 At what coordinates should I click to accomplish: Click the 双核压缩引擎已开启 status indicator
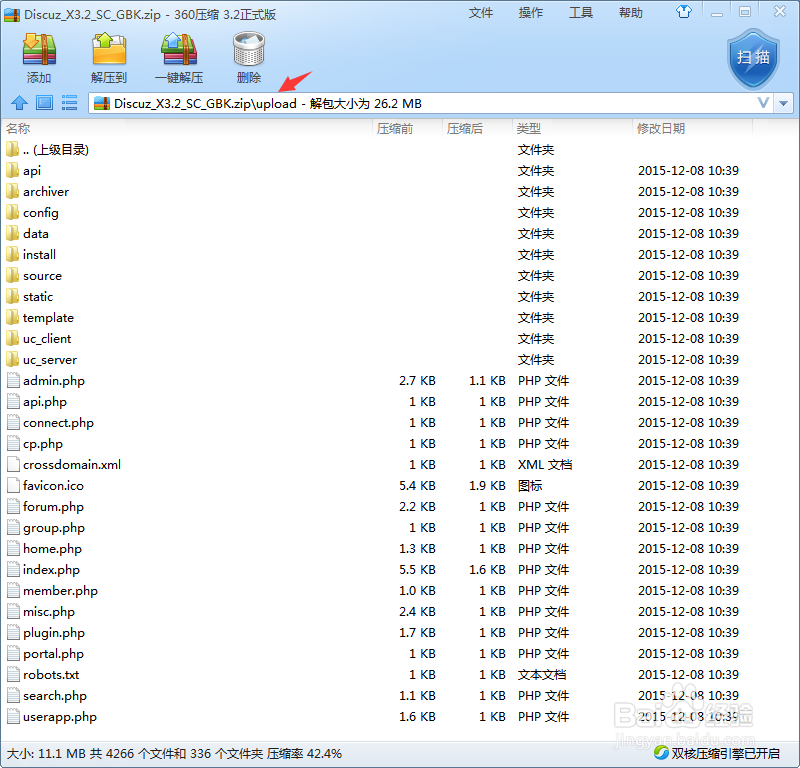pos(717,753)
